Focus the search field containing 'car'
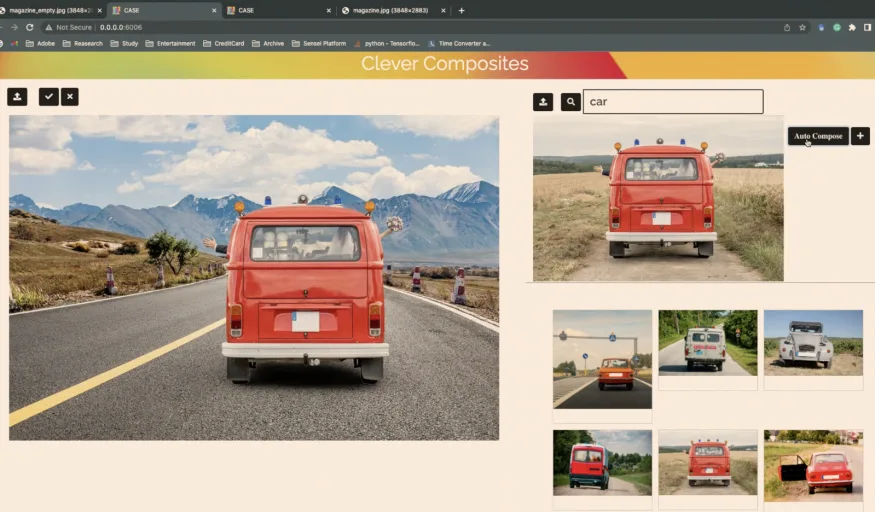Viewport: 875px width, 512px height. (x=673, y=102)
